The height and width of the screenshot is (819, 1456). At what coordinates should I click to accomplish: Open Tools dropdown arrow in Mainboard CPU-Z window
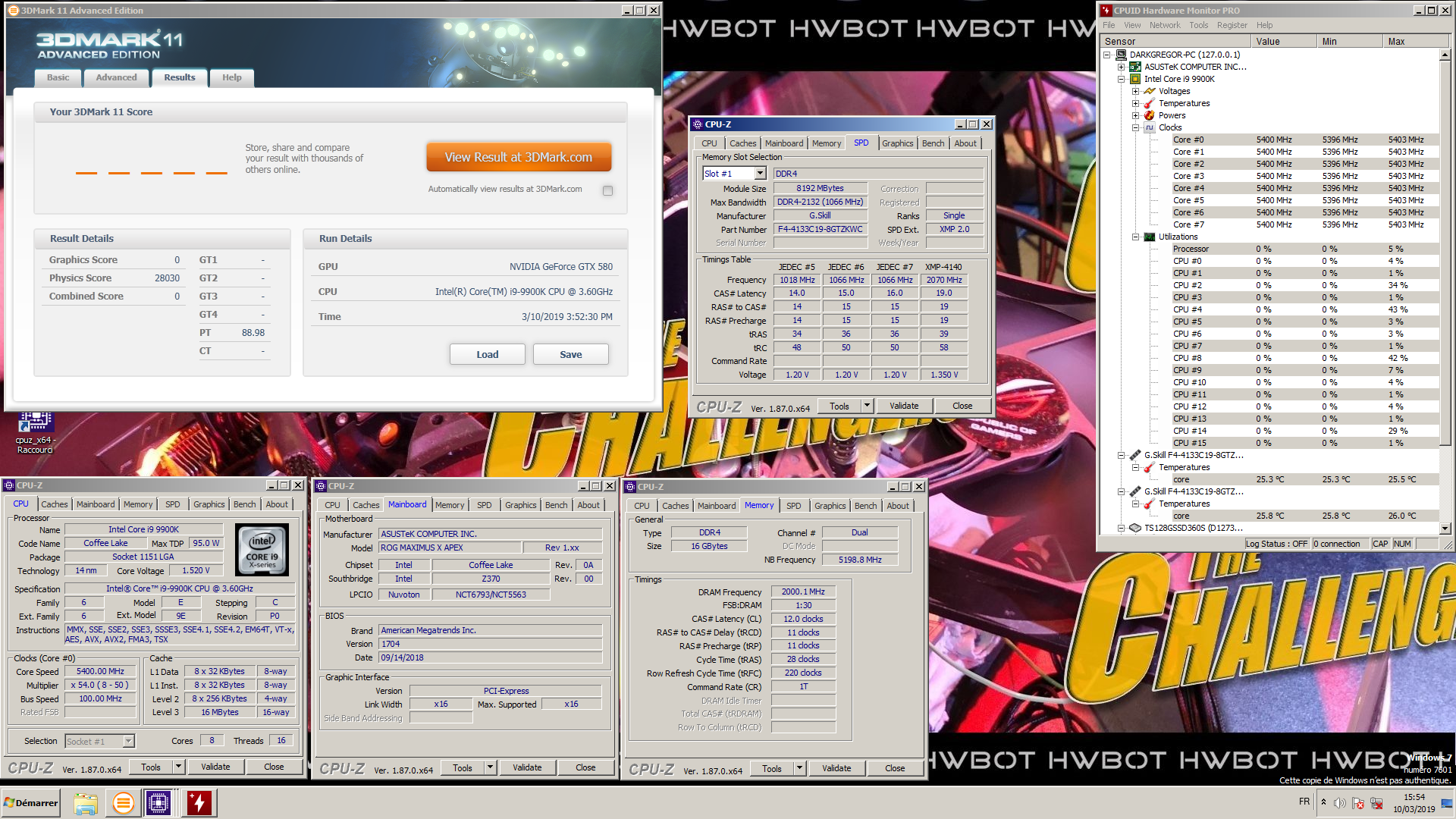490,767
